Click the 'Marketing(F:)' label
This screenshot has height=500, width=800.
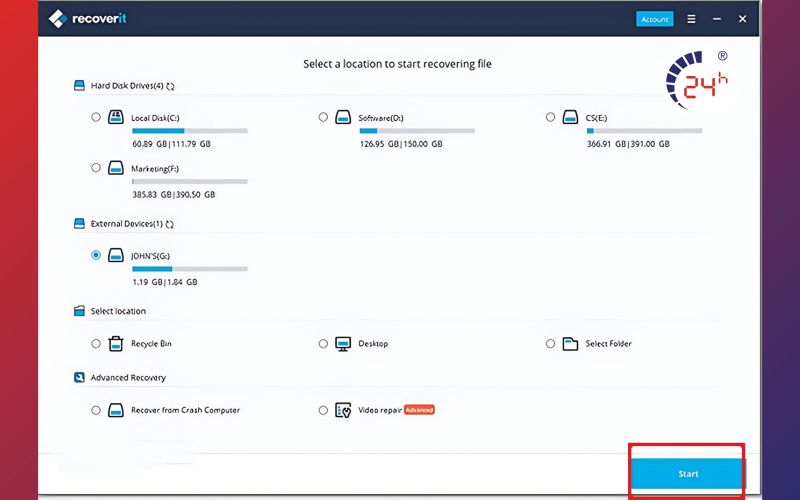[155, 168]
